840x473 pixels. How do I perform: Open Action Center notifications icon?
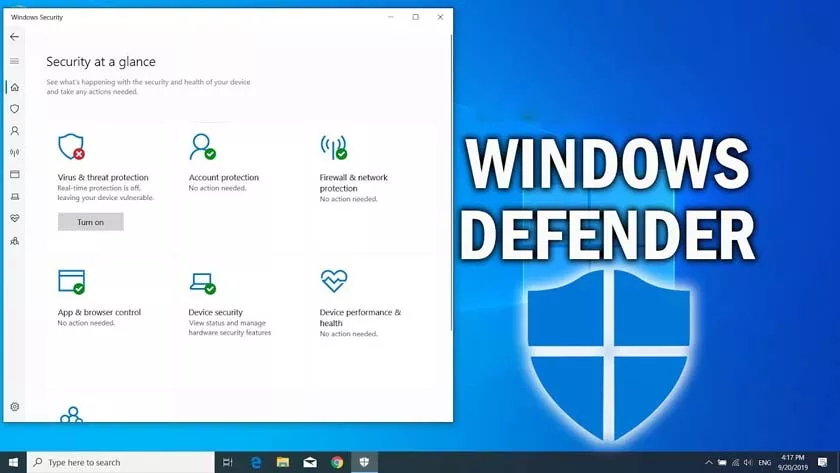click(823, 462)
